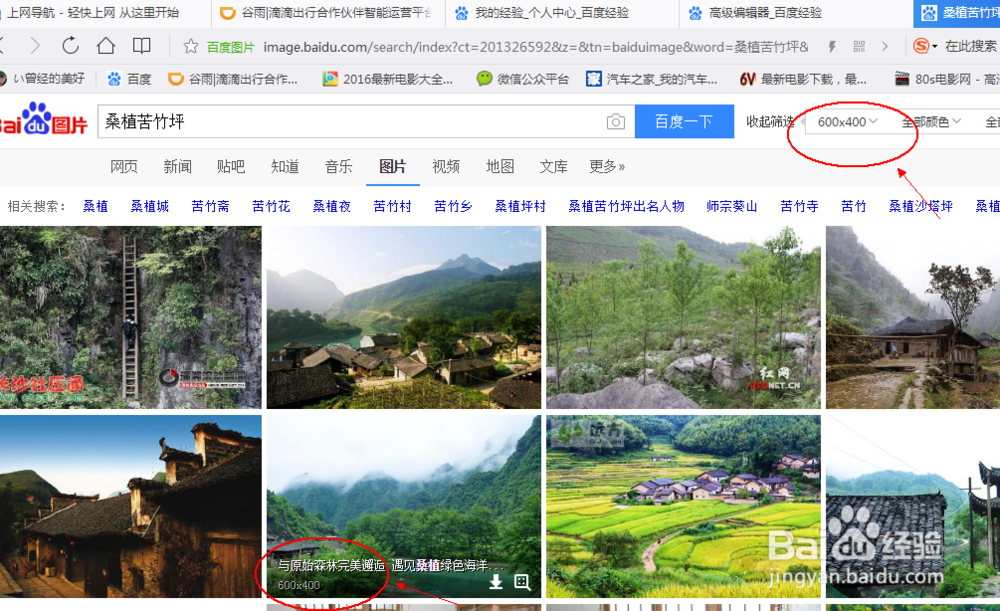Open the 苦竹花 related search link

(270, 205)
